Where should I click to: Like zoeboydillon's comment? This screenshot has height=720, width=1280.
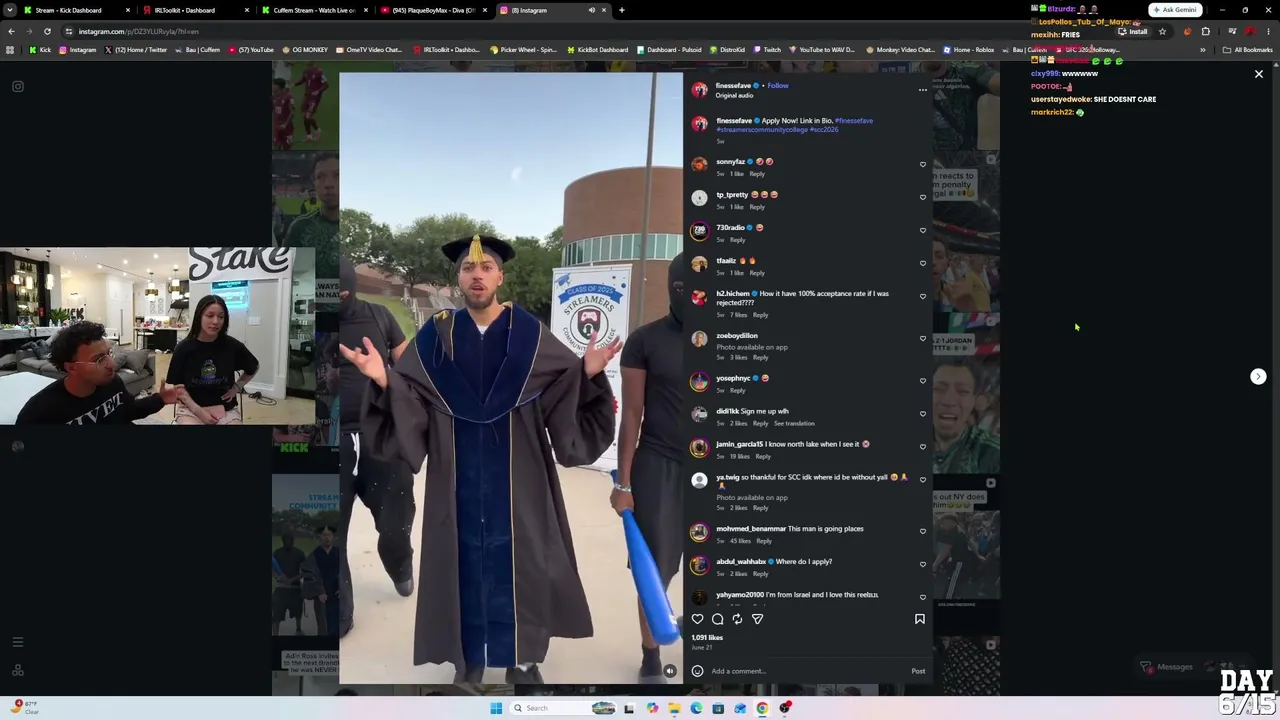point(923,339)
